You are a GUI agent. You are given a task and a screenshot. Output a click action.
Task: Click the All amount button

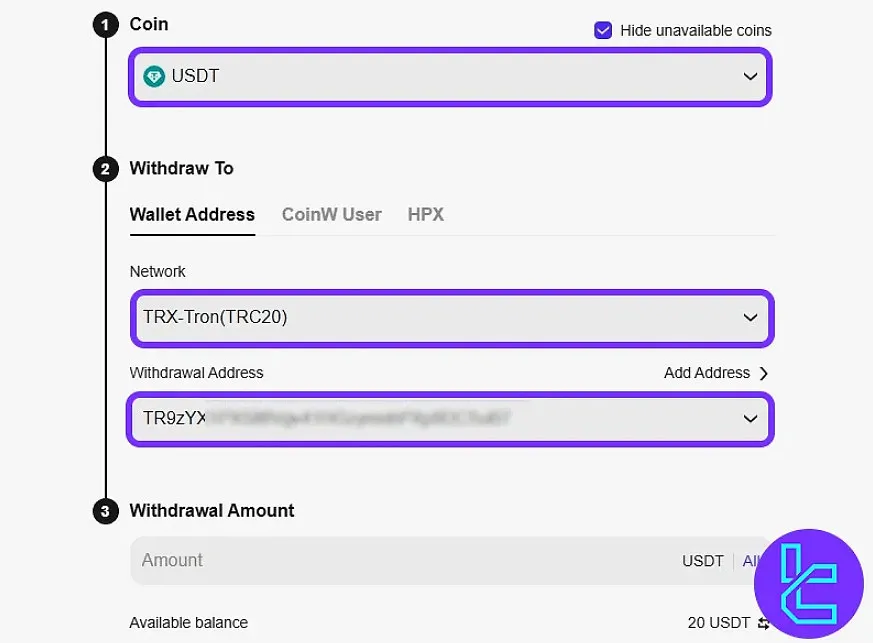coord(749,561)
